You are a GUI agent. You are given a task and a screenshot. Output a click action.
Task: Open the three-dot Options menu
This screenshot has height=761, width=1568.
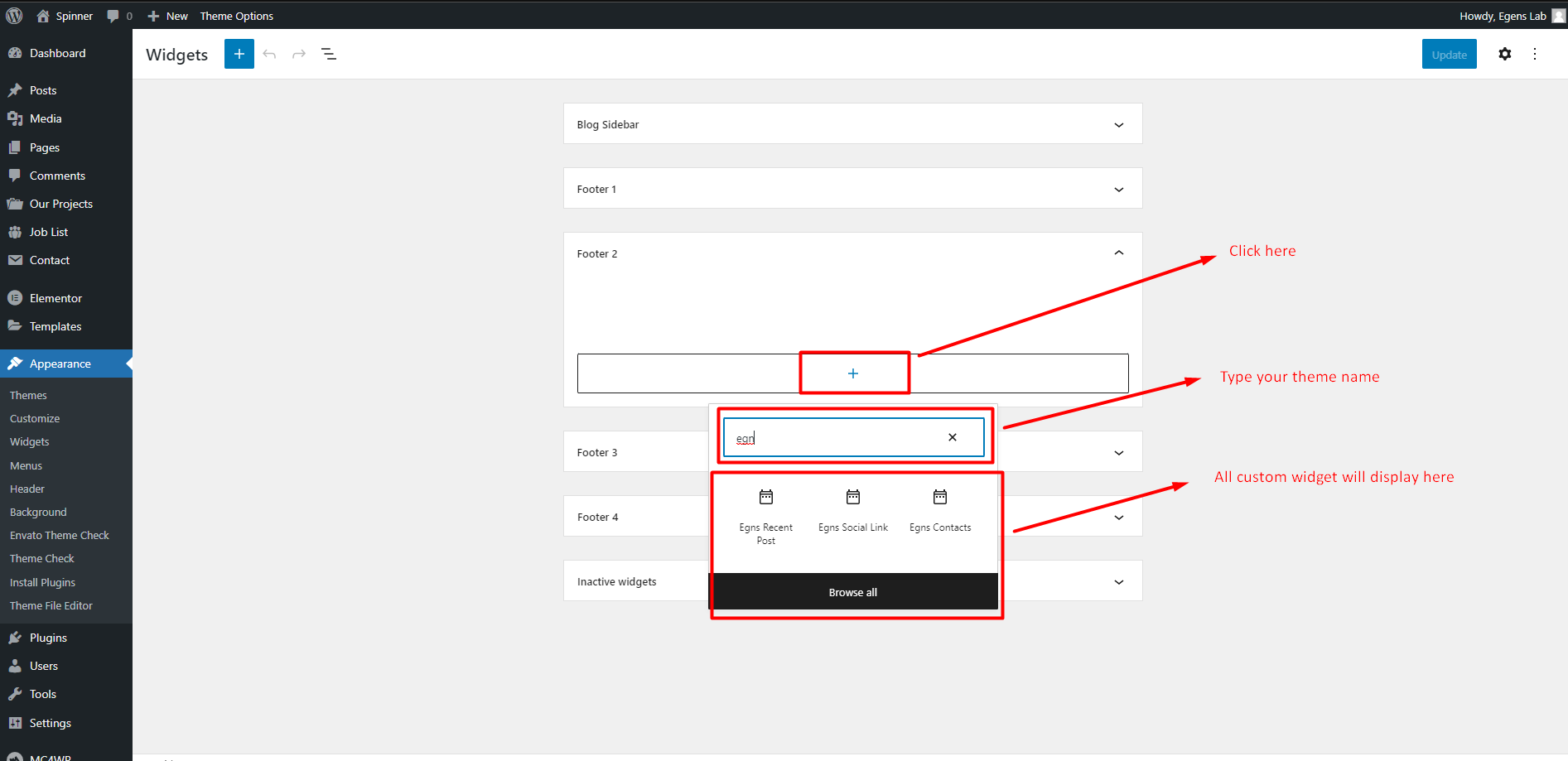(1535, 54)
